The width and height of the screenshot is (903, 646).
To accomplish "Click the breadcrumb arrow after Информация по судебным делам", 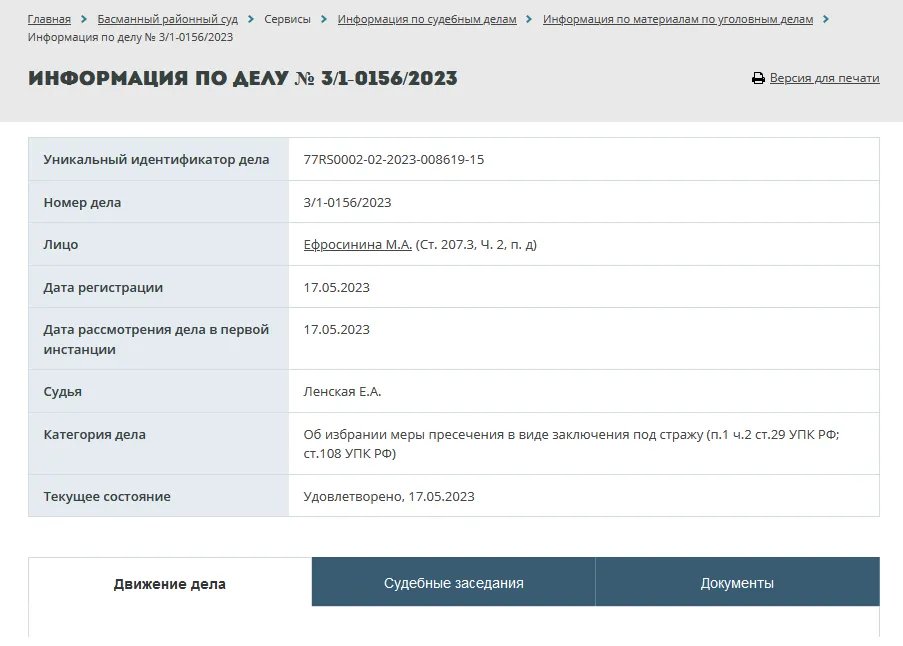I will tap(530, 20).
